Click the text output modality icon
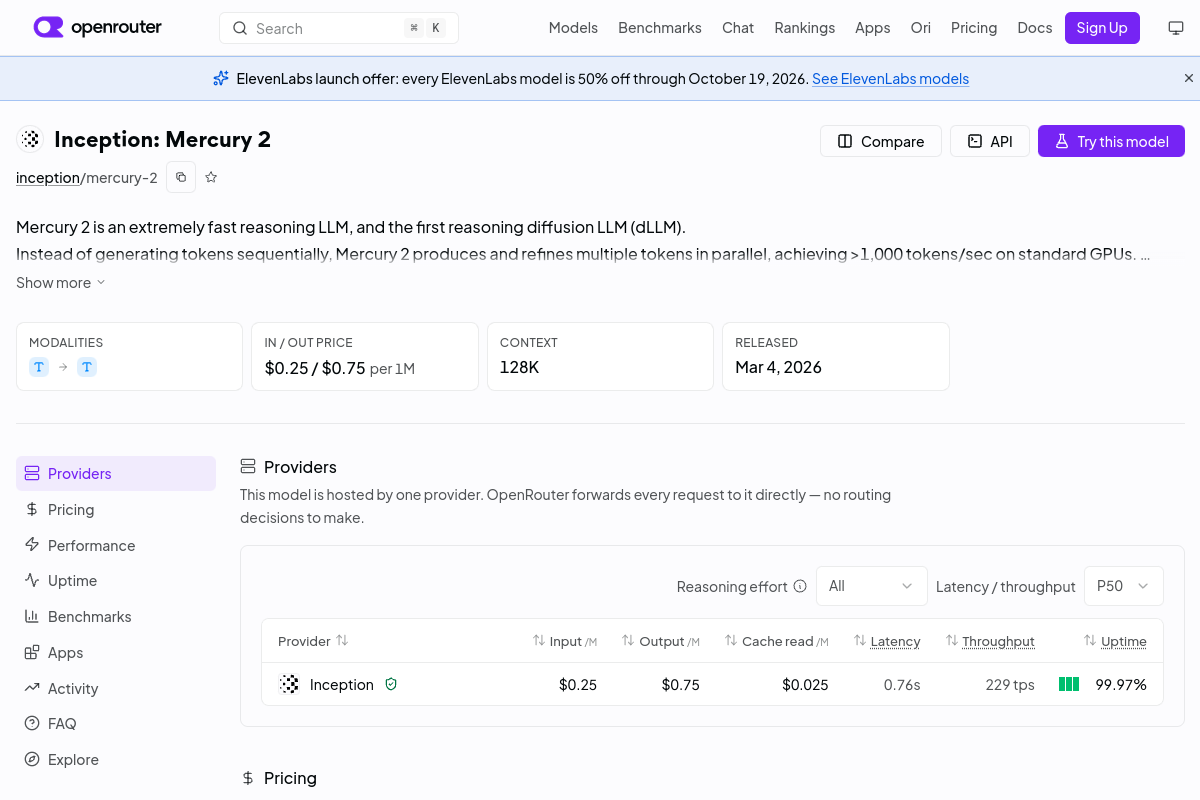1200x800 pixels. (x=87, y=367)
